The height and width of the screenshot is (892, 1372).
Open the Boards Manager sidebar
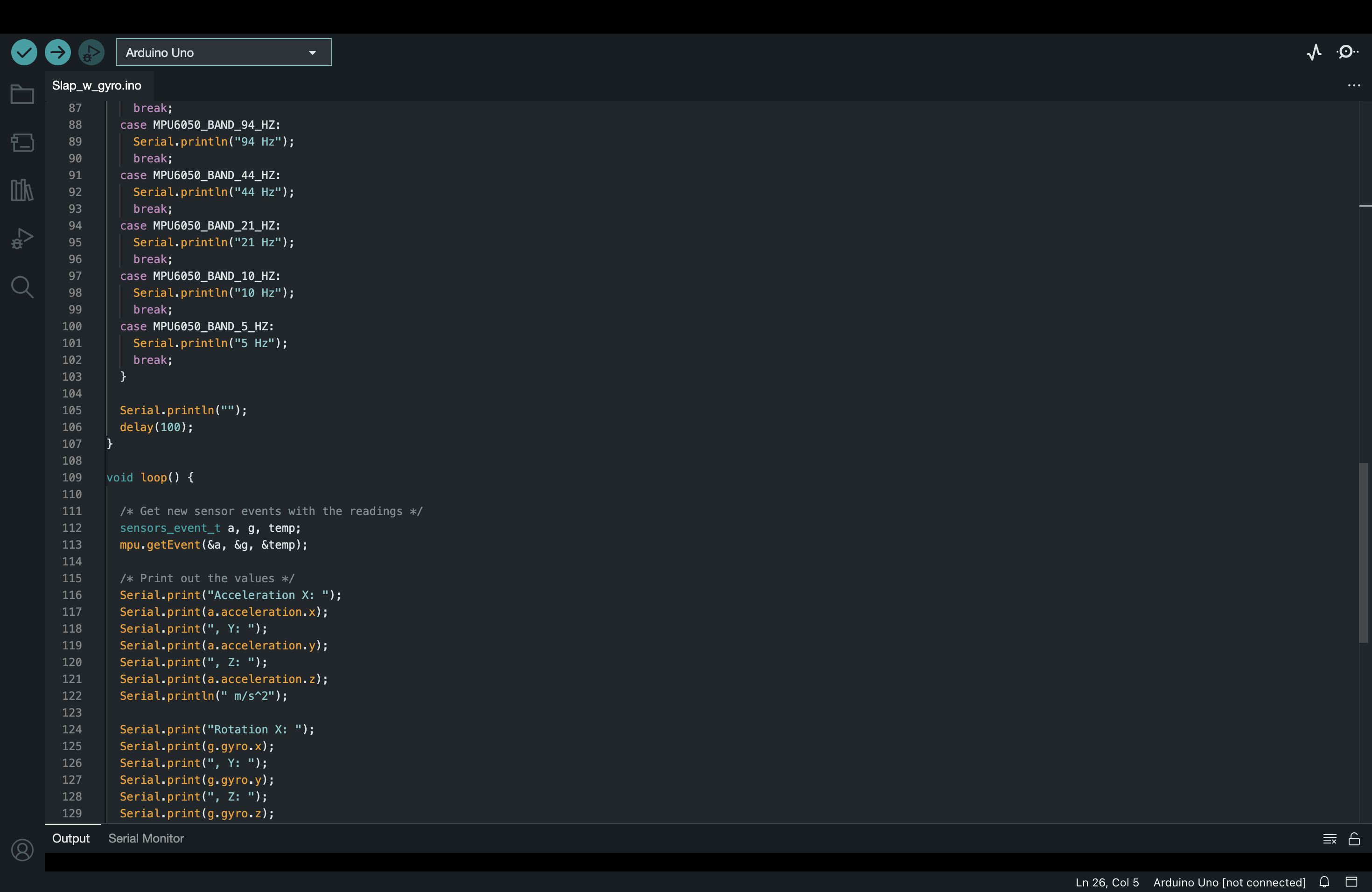(x=22, y=142)
